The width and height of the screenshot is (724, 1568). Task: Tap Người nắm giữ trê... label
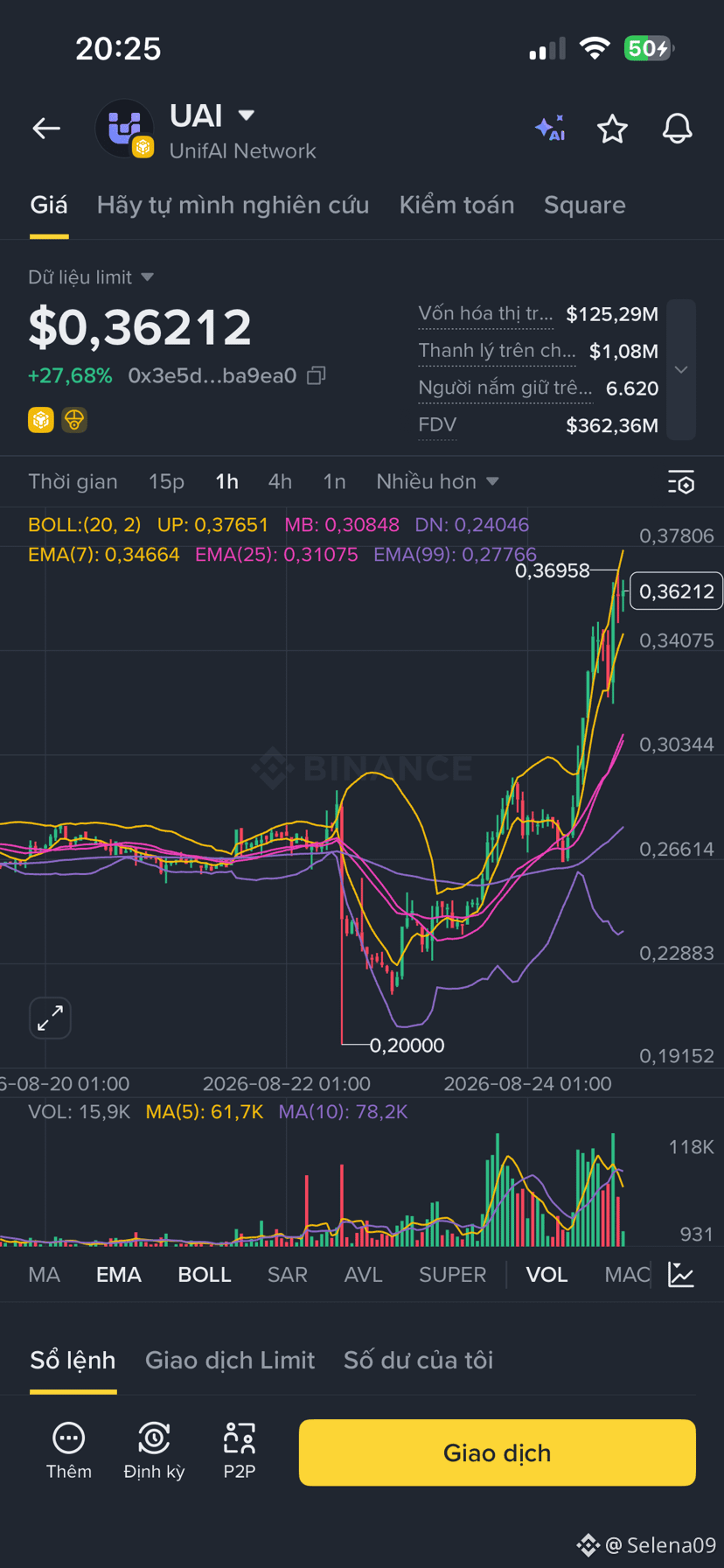[505, 388]
